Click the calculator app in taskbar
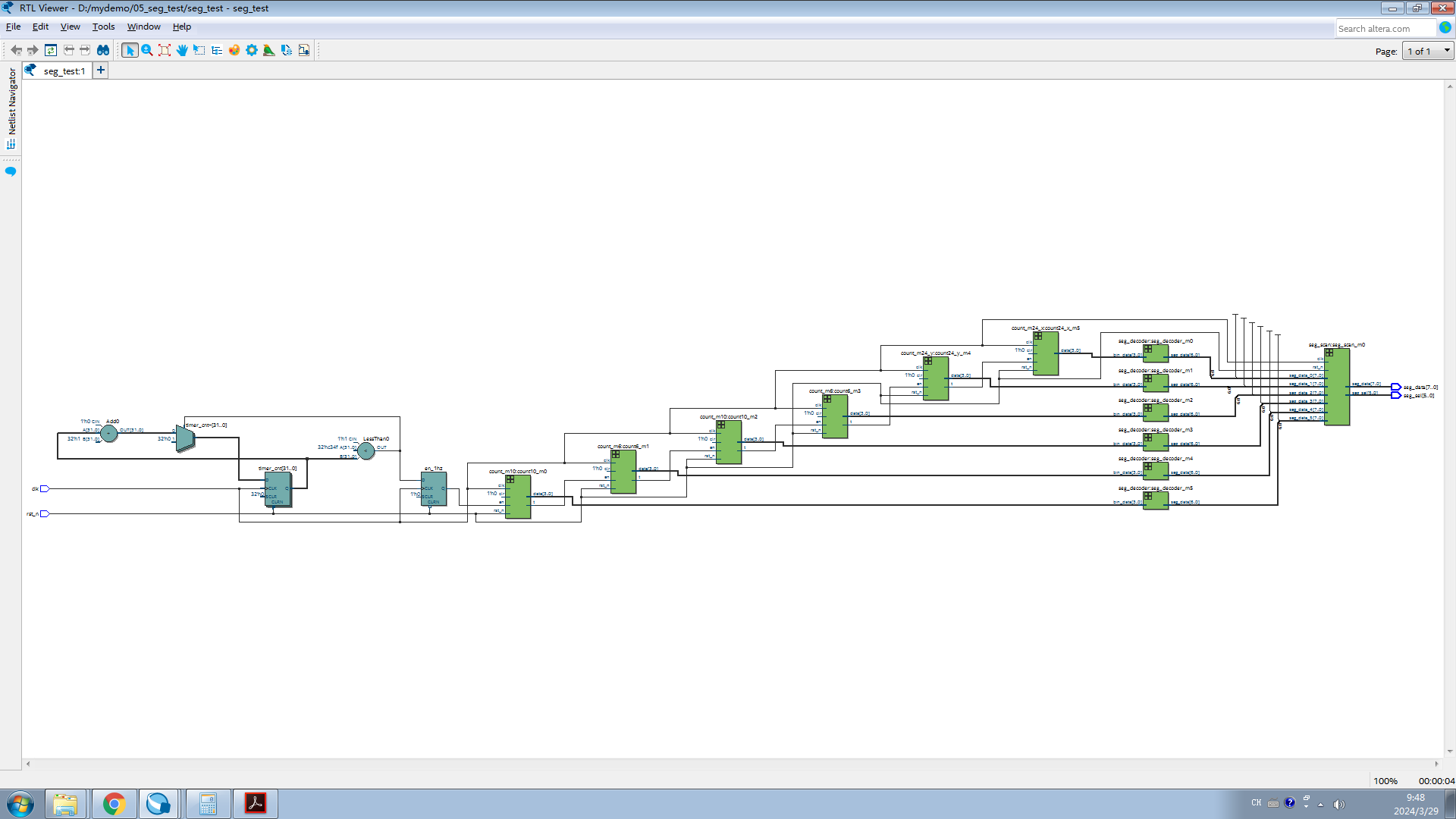This screenshot has height=819, width=1456. [207, 803]
